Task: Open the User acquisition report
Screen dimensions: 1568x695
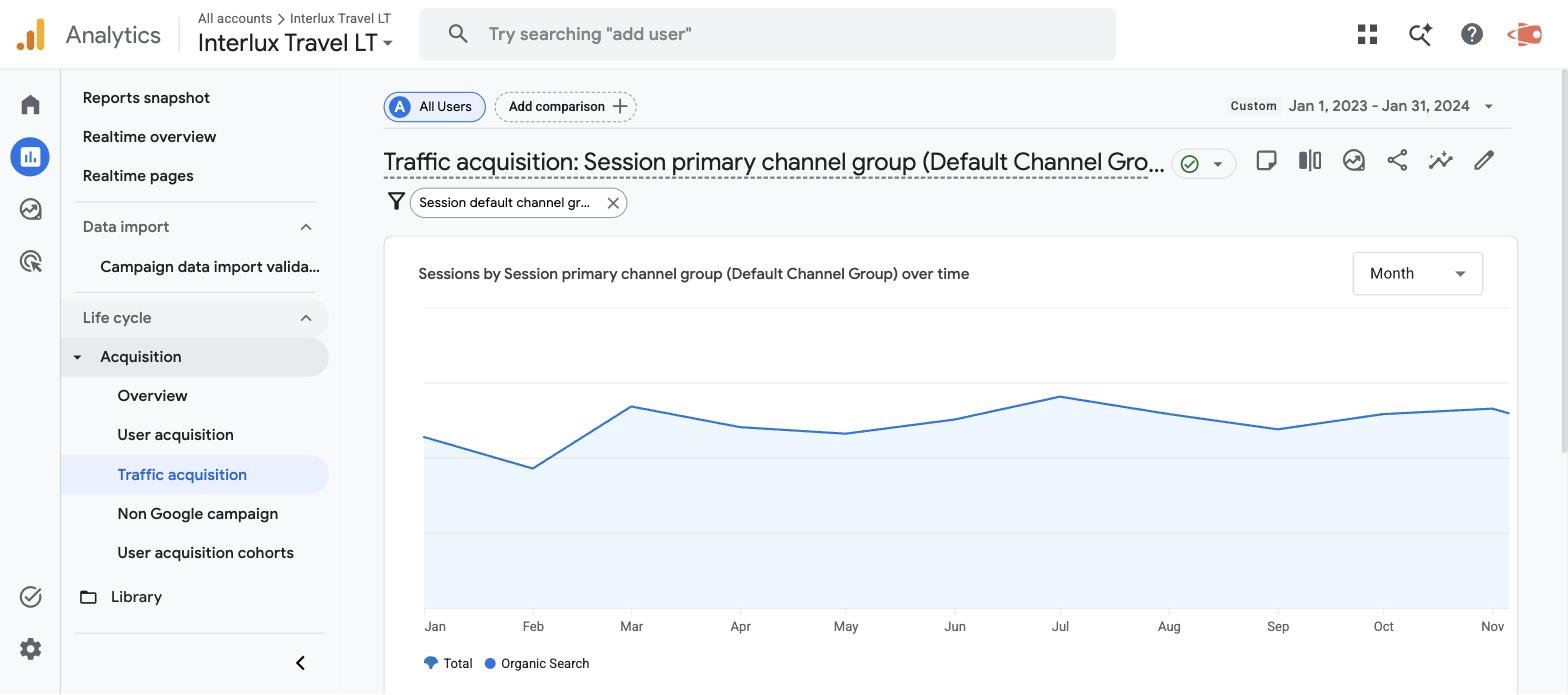Action: [x=175, y=435]
